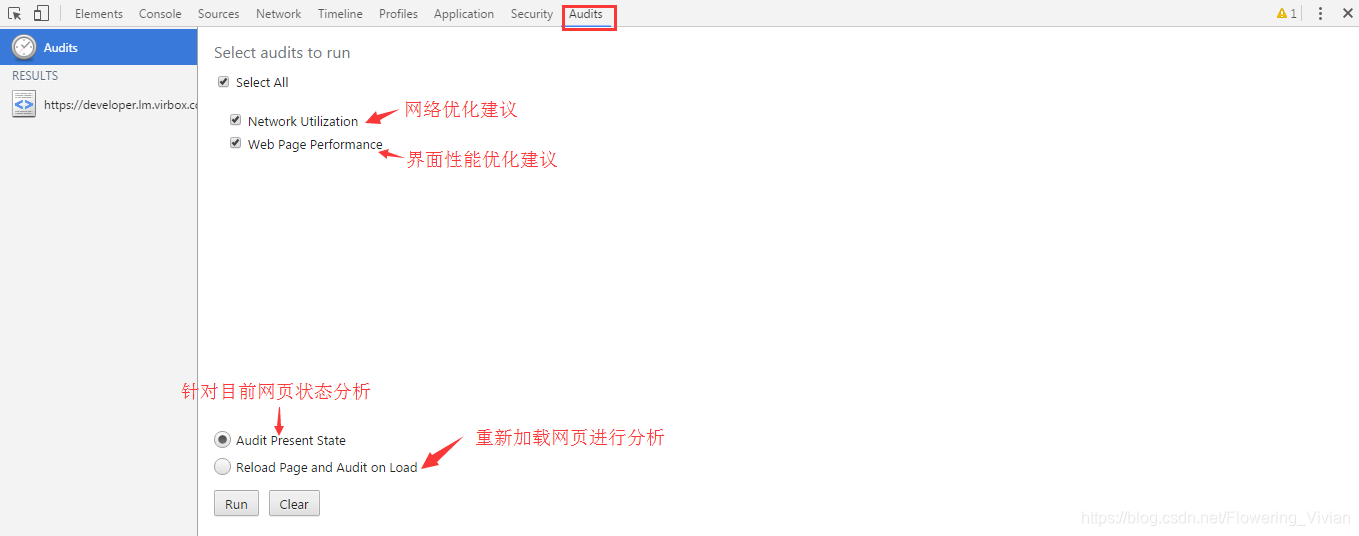The width and height of the screenshot is (1359, 536).
Task: Switch to the Application tab
Action: tap(464, 14)
